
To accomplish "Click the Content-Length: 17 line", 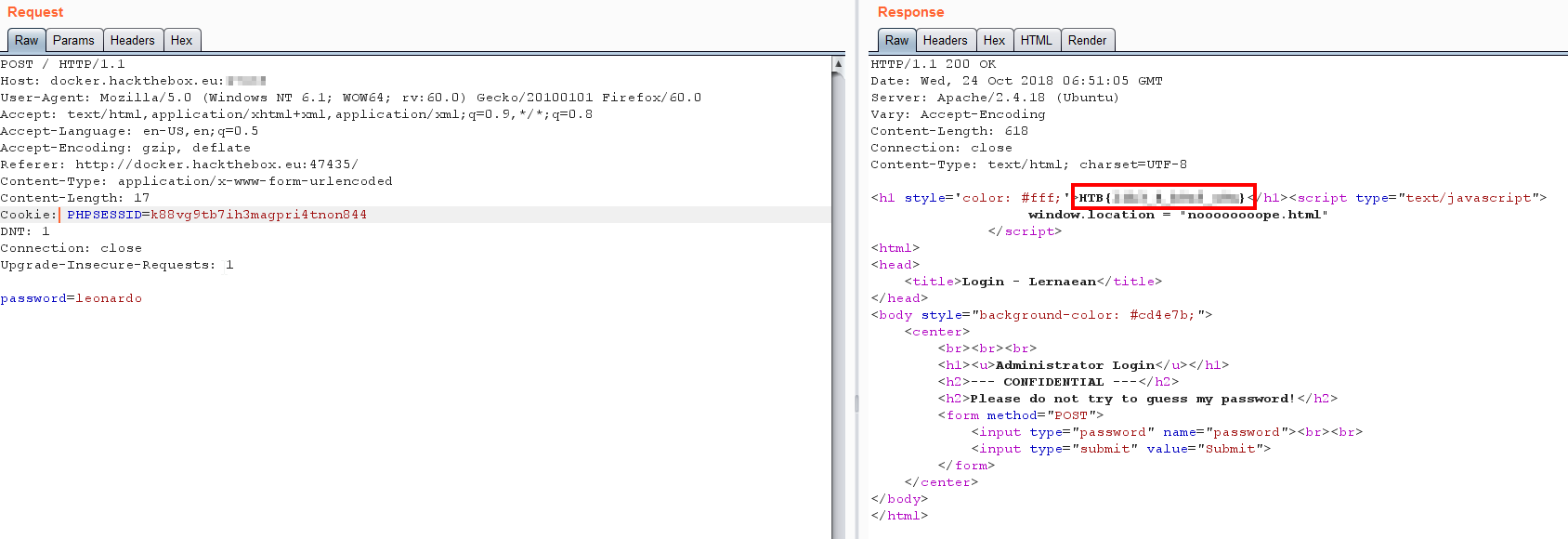I will click(74, 198).
